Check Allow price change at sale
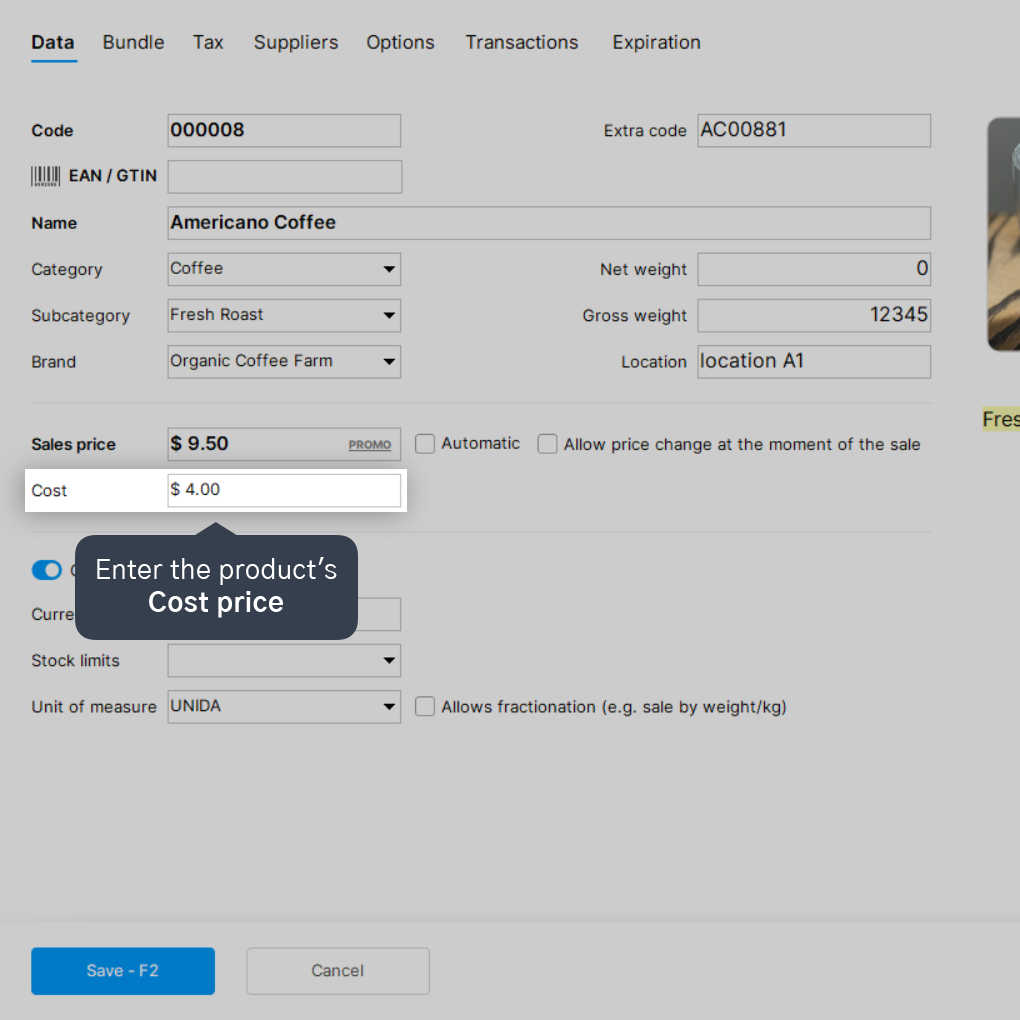This screenshot has width=1020, height=1020. (547, 444)
